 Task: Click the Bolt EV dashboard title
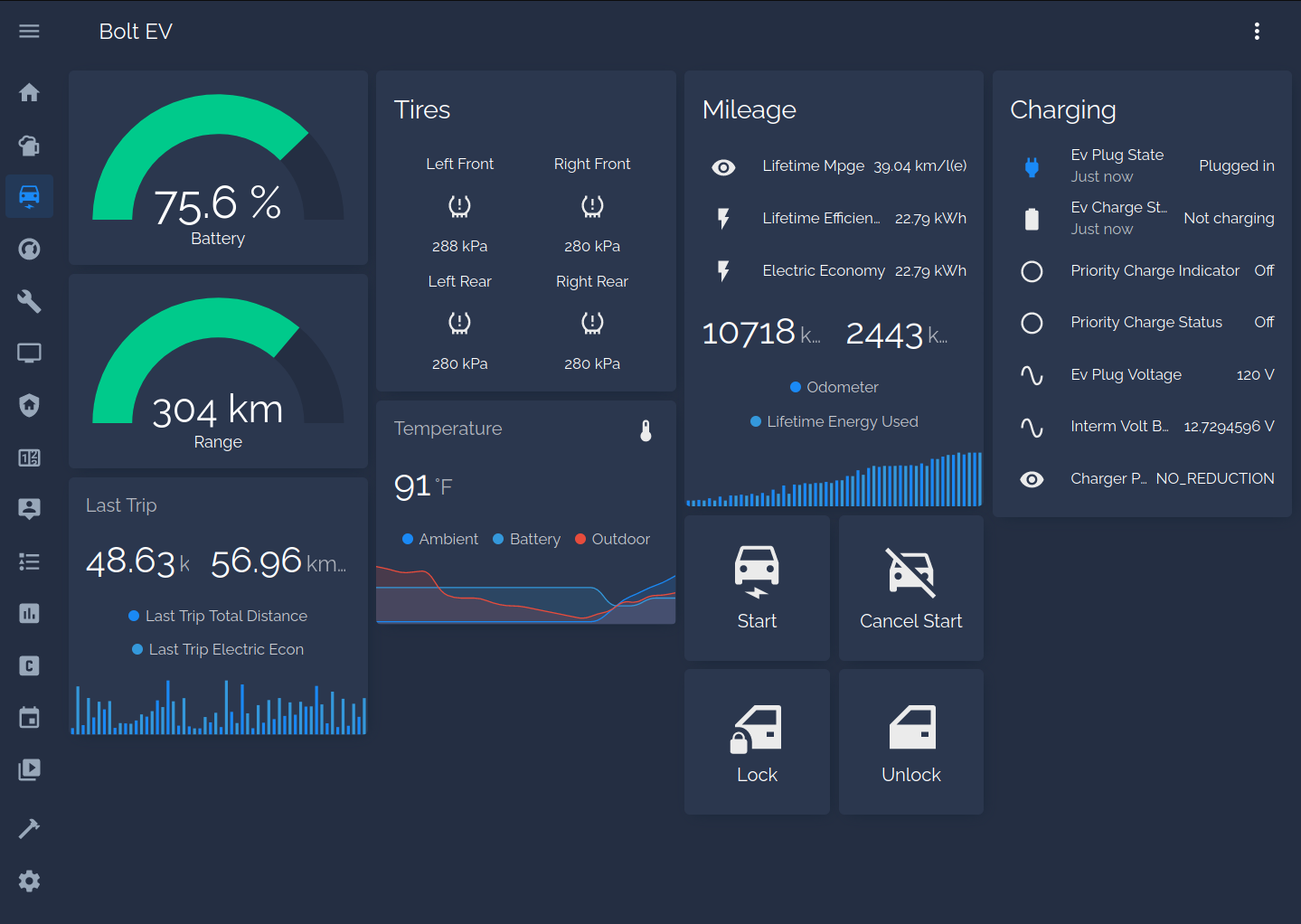tap(136, 32)
